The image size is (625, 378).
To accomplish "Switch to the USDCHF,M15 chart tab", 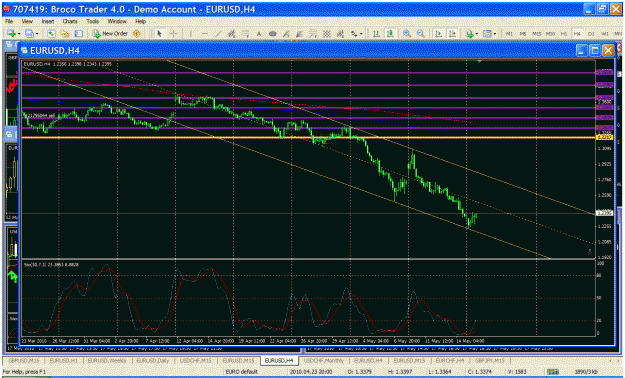I will click(196, 360).
